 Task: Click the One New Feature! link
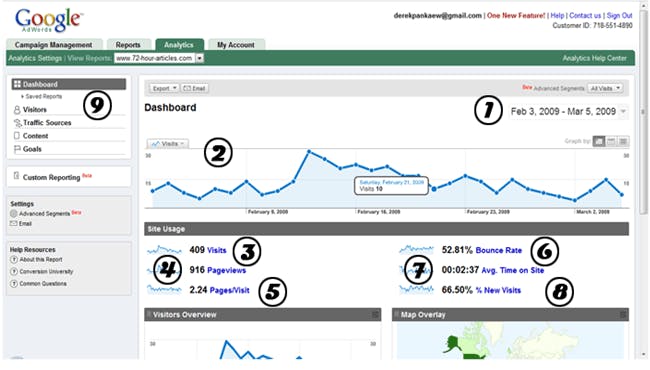pyautogui.click(x=516, y=16)
